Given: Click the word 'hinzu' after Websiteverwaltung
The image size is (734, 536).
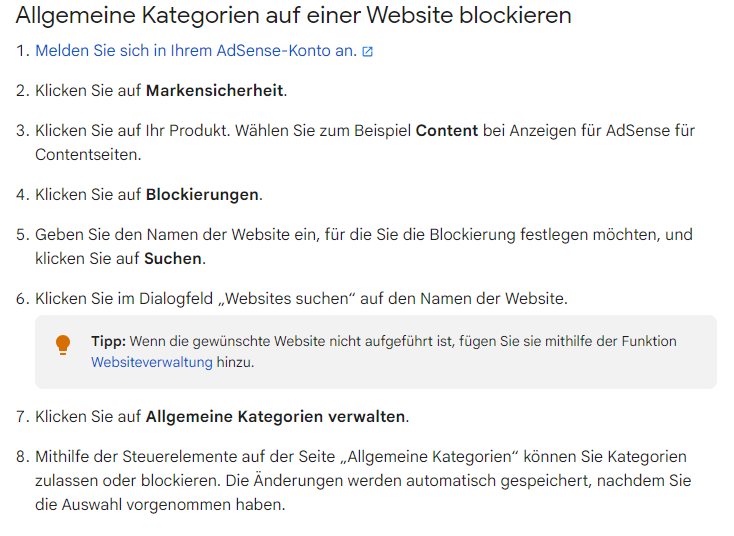Looking at the screenshot, I should pyautogui.click(x=235, y=362).
